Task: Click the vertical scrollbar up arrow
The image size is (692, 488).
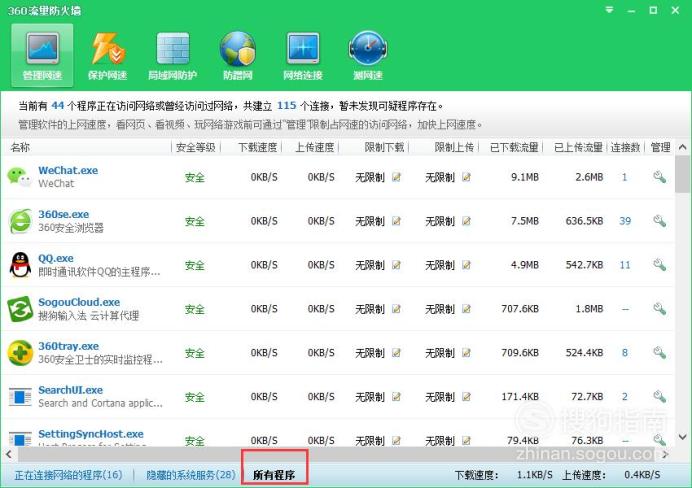Action: coord(683,147)
